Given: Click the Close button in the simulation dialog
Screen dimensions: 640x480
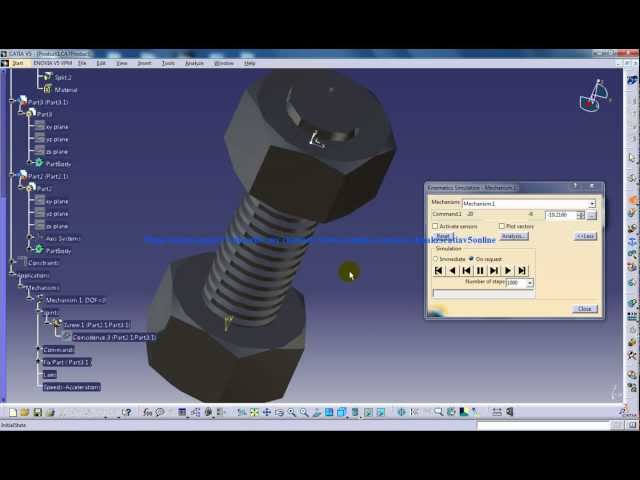Looking at the screenshot, I should pos(584,309).
